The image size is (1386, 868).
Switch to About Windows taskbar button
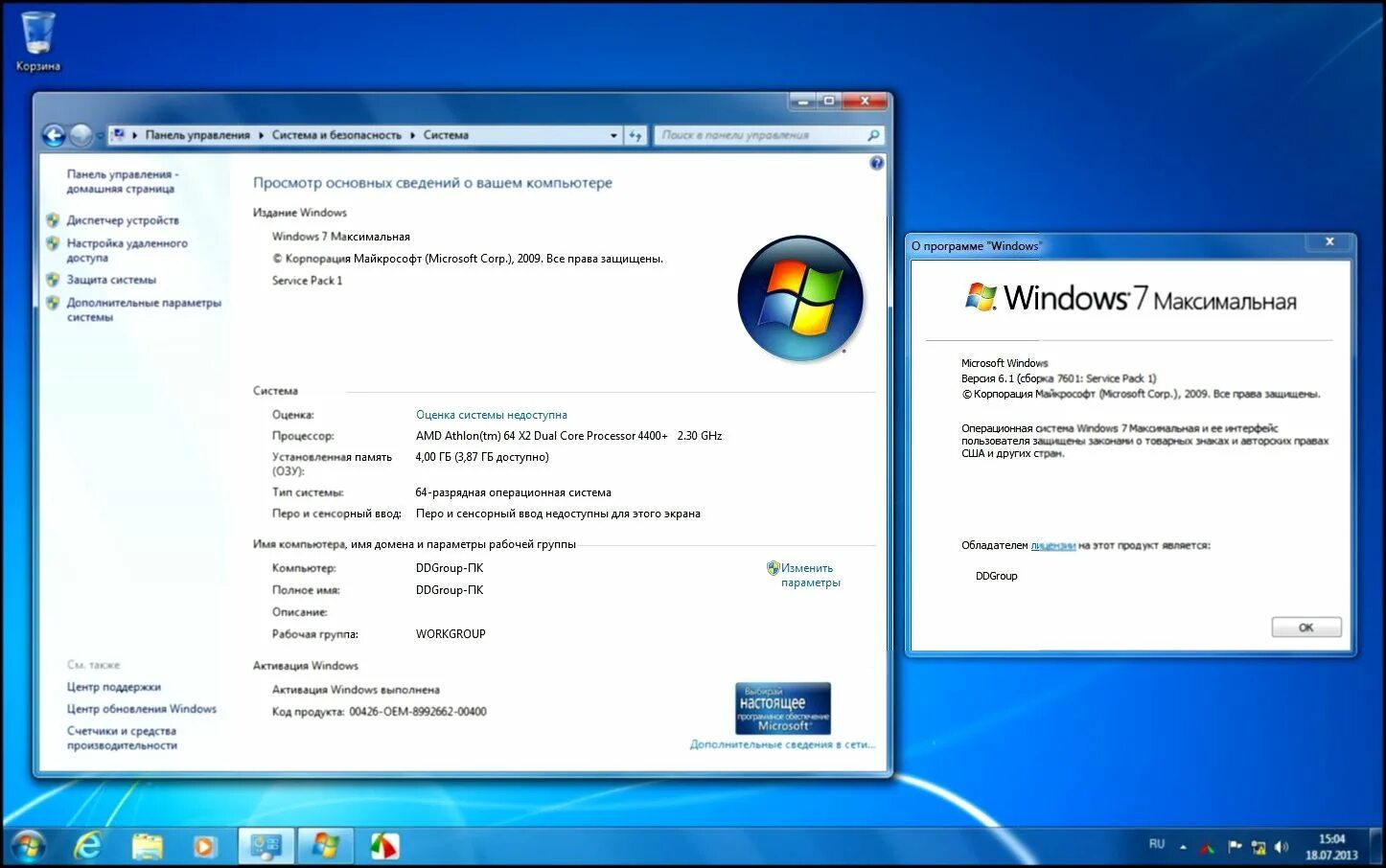(325, 846)
